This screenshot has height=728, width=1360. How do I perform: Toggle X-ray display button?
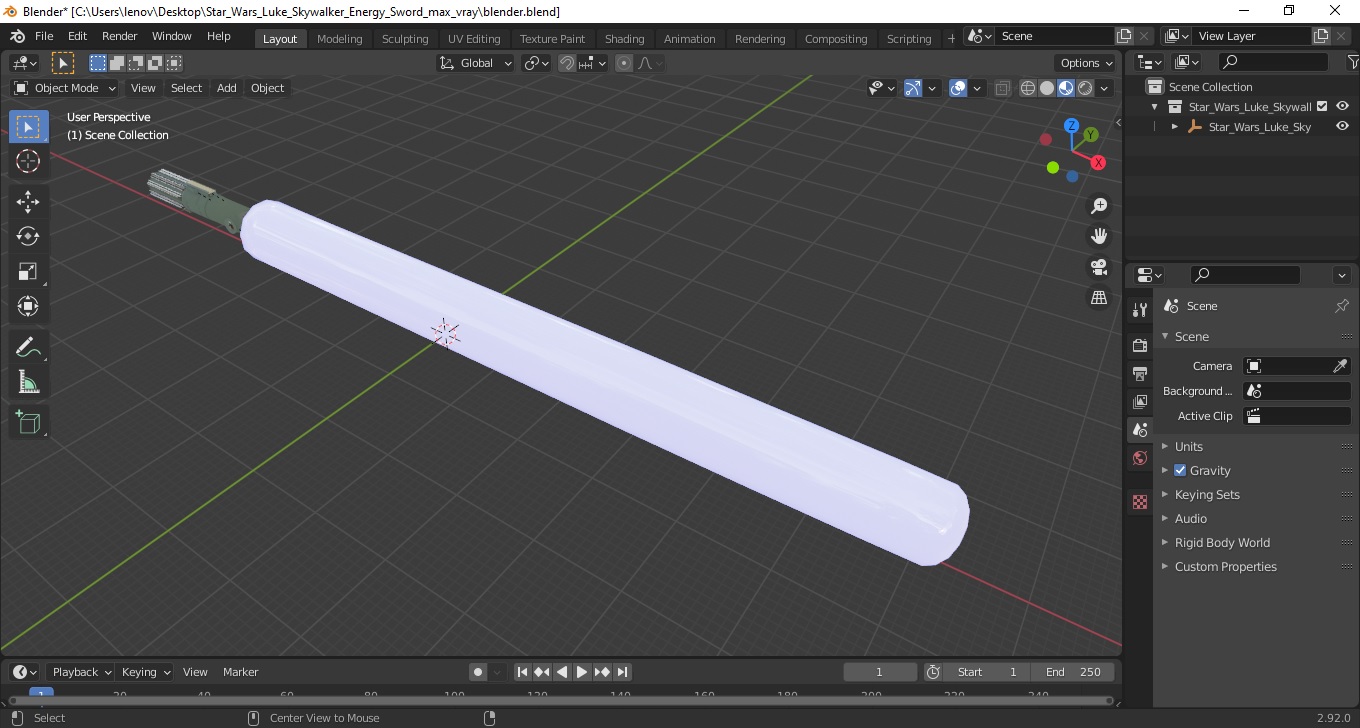click(1003, 88)
